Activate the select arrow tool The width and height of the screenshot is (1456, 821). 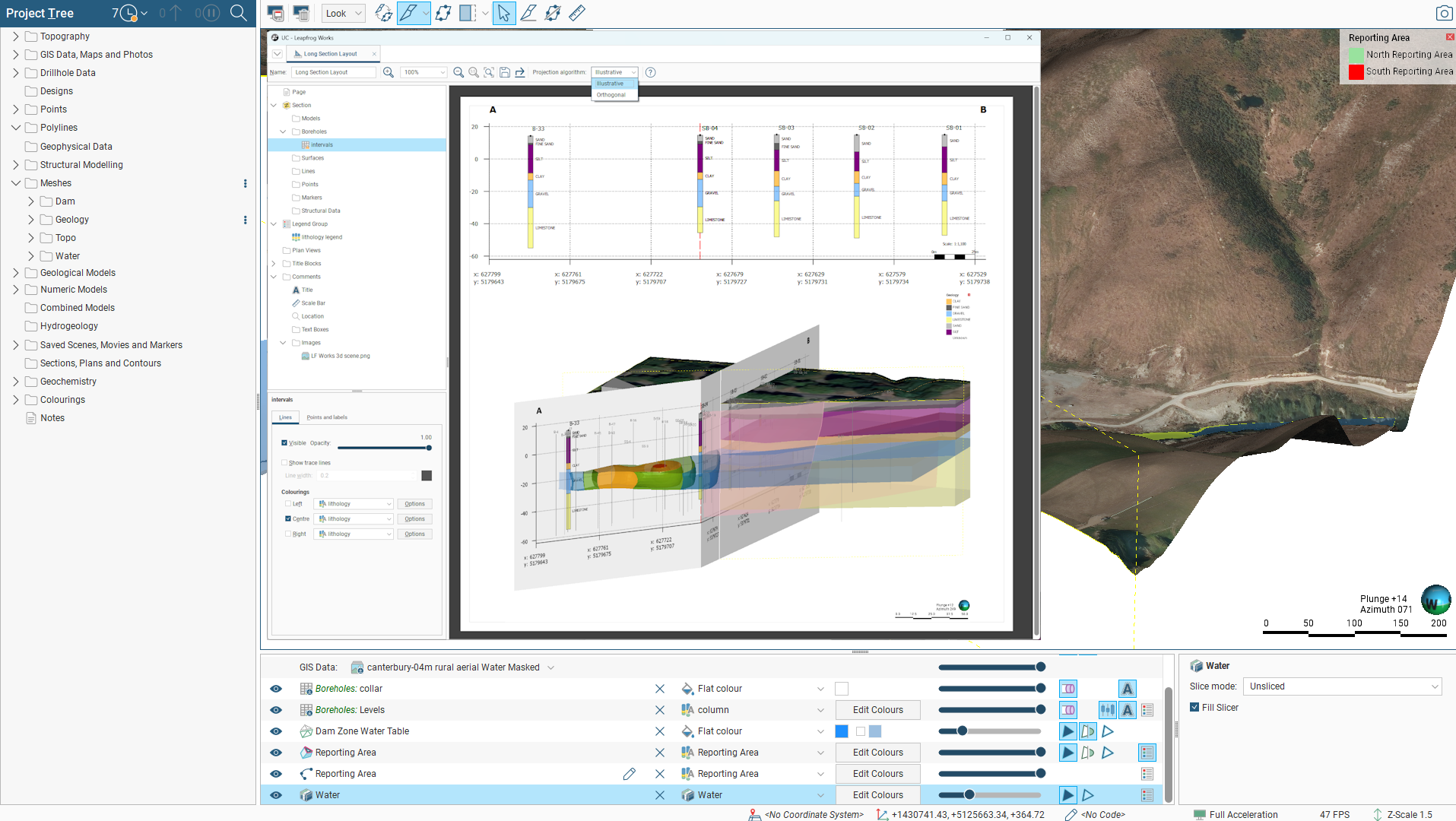(x=503, y=13)
